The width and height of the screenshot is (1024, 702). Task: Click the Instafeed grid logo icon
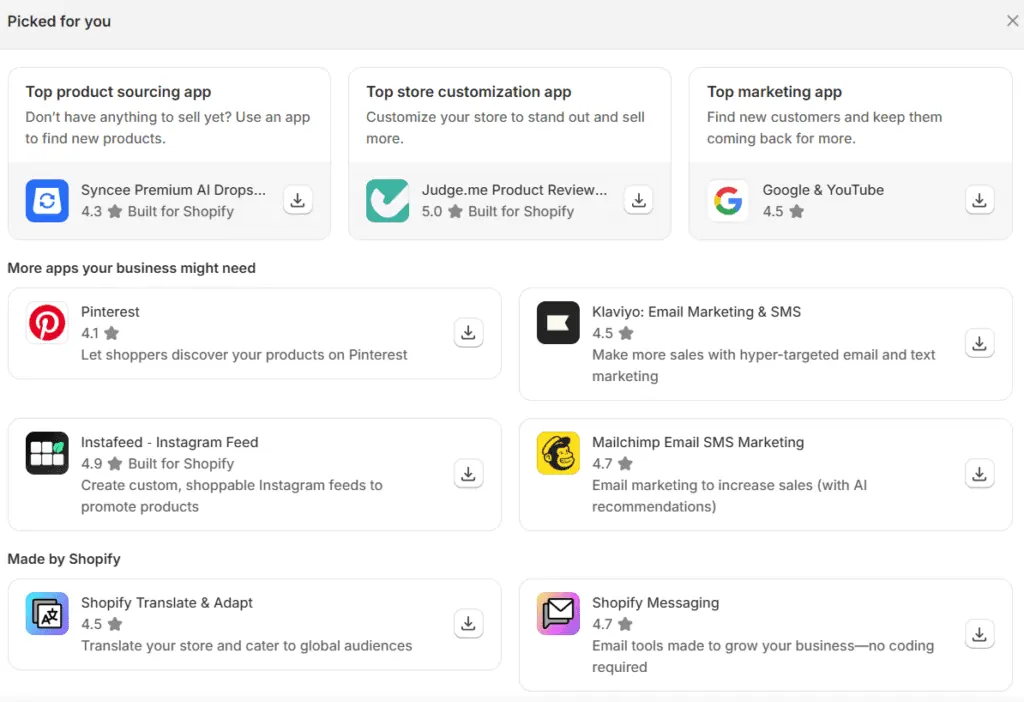click(47, 453)
